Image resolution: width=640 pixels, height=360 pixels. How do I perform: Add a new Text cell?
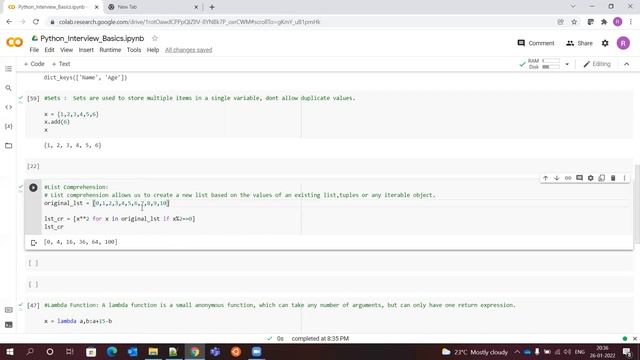61,64
